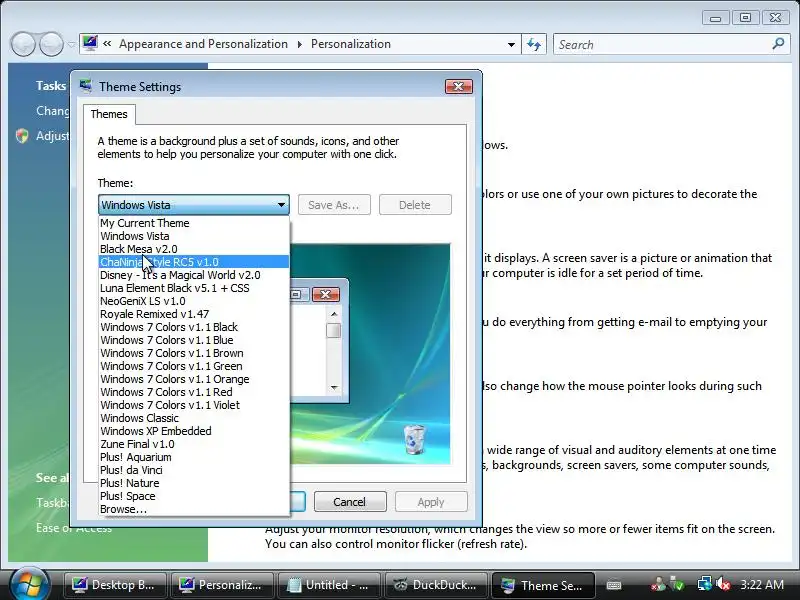Click scrollbar down arrow in preview window

(334, 388)
